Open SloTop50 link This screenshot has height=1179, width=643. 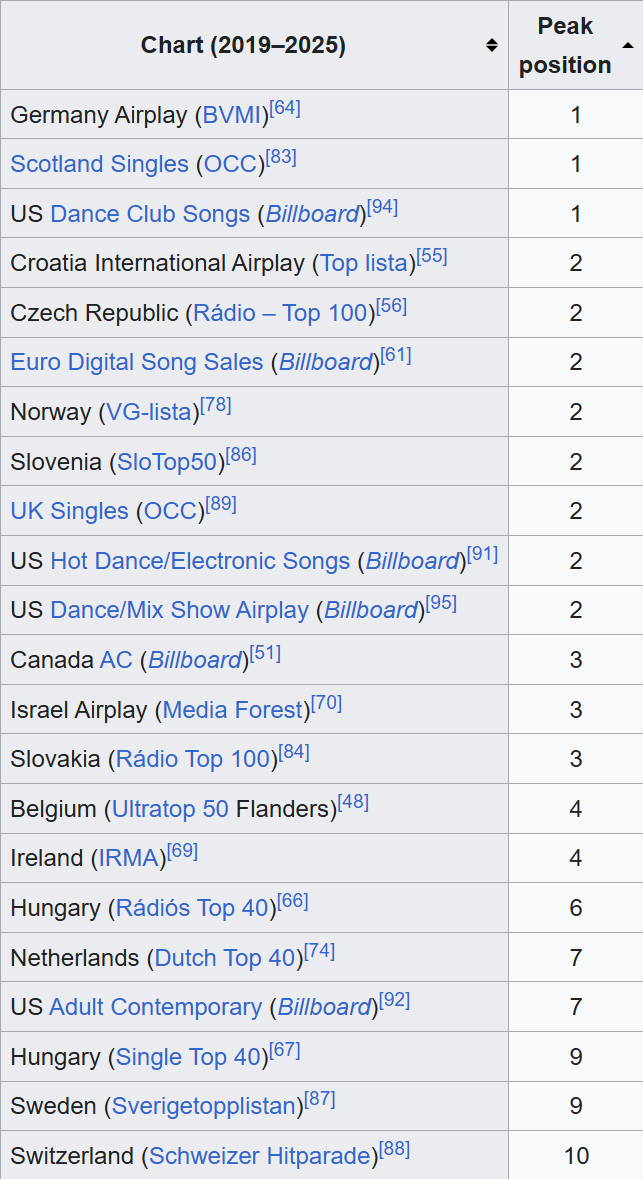[168, 462]
